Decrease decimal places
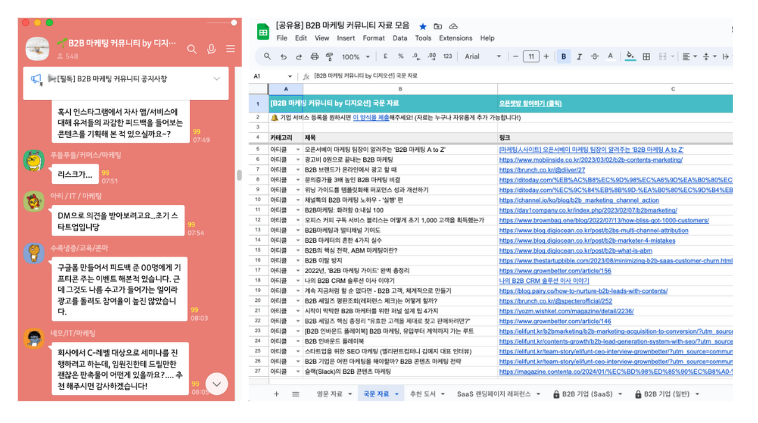 tap(416, 57)
